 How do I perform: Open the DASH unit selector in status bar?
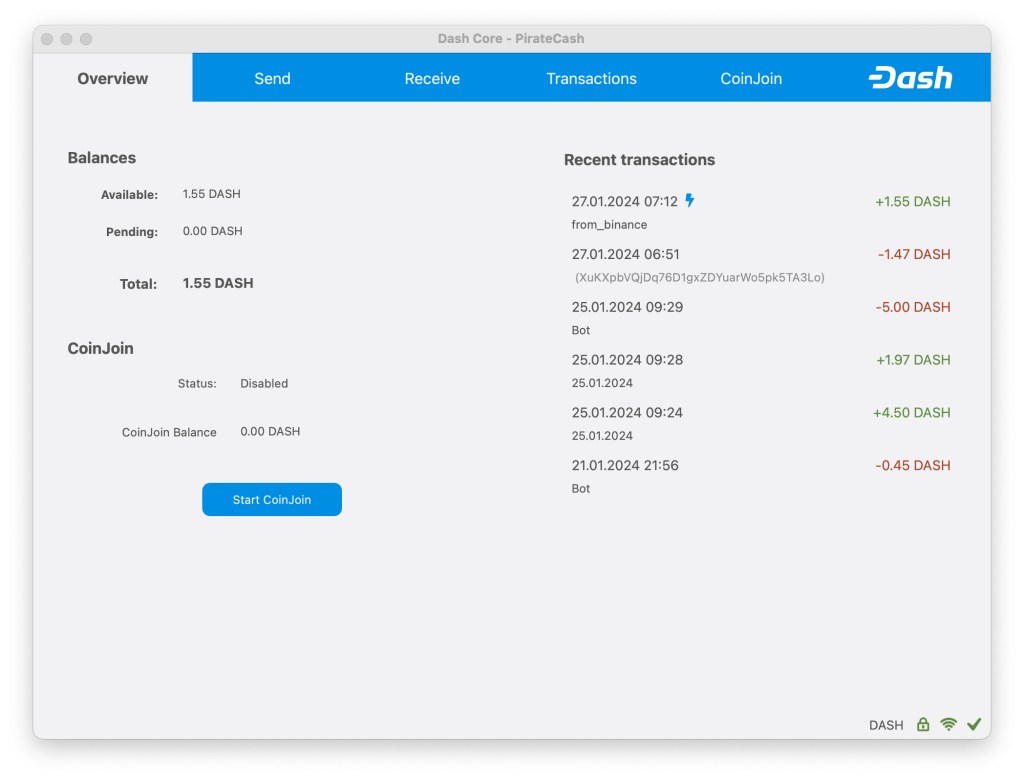[x=886, y=724]
